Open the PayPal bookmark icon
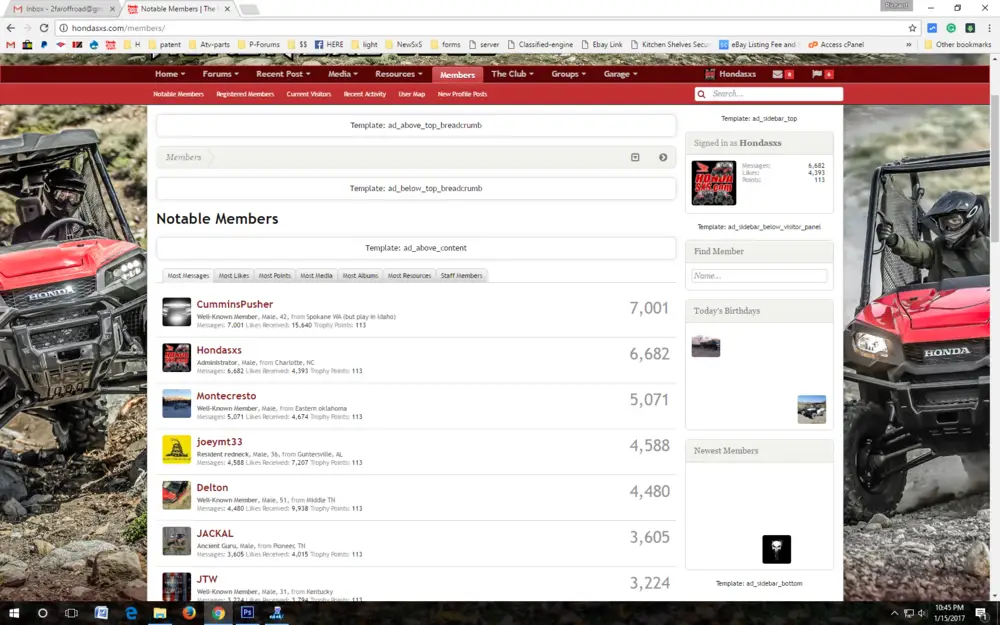 pyautogui.click(x=44, y=45)
